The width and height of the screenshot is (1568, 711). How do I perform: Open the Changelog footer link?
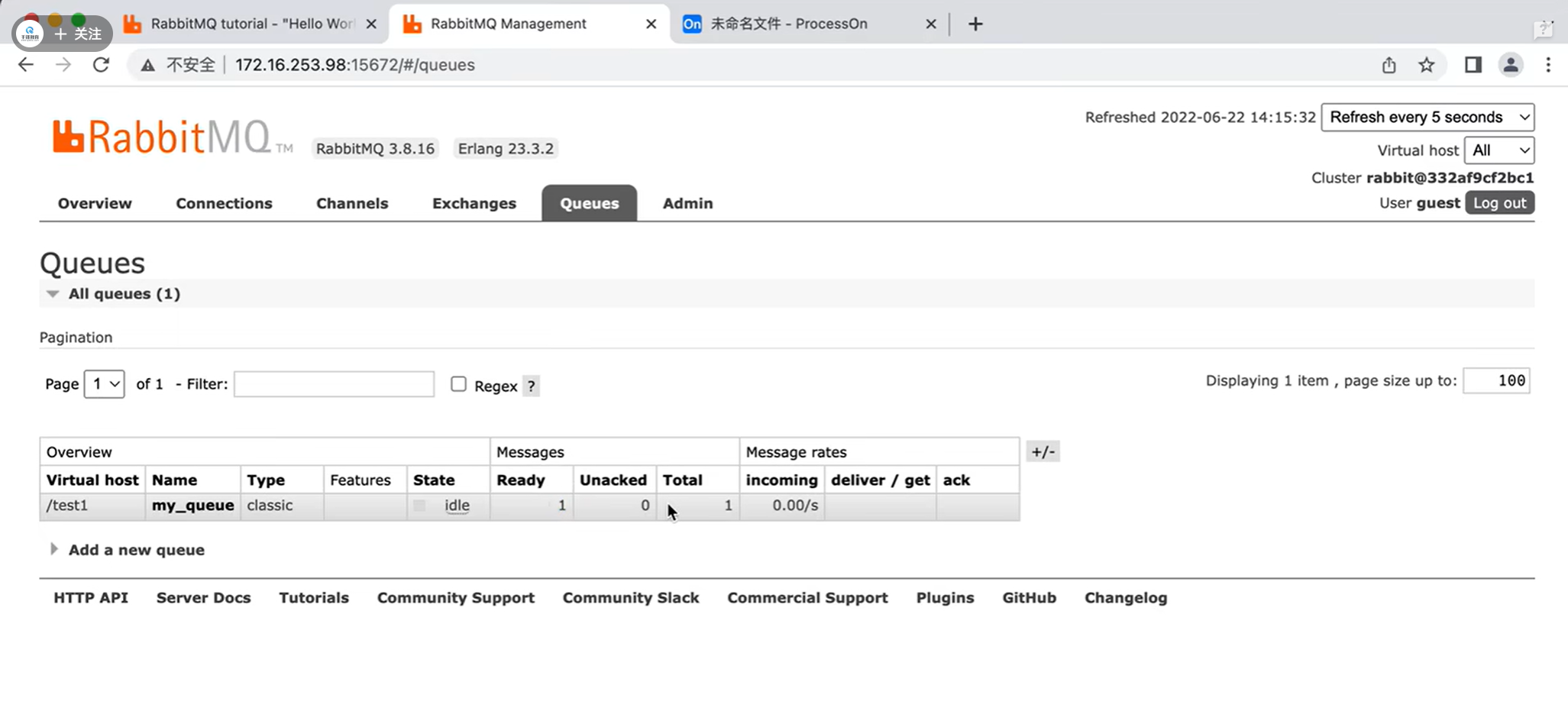click(1126, 598)
